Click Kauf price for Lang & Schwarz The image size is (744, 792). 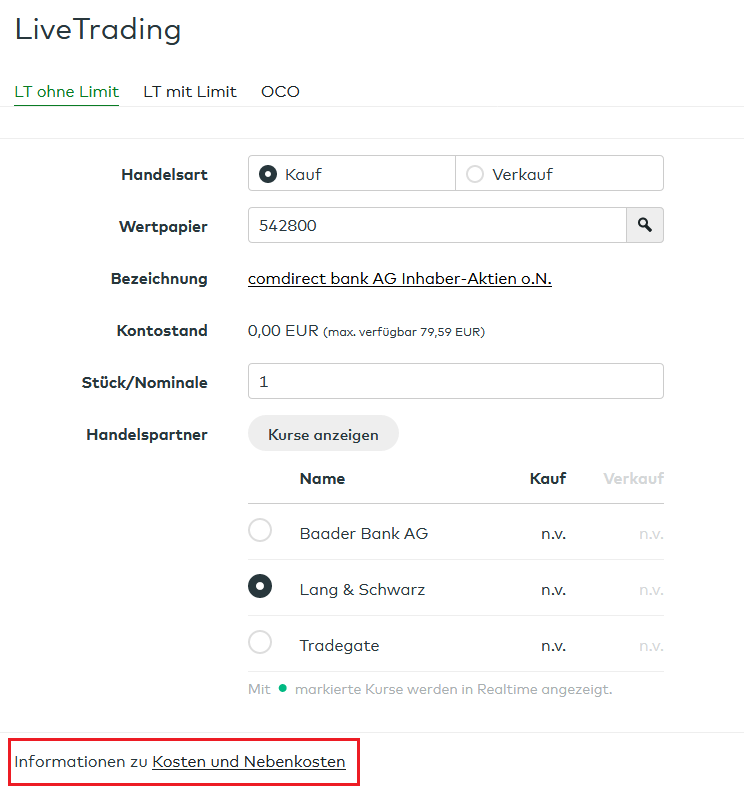[x=554, y=590]
